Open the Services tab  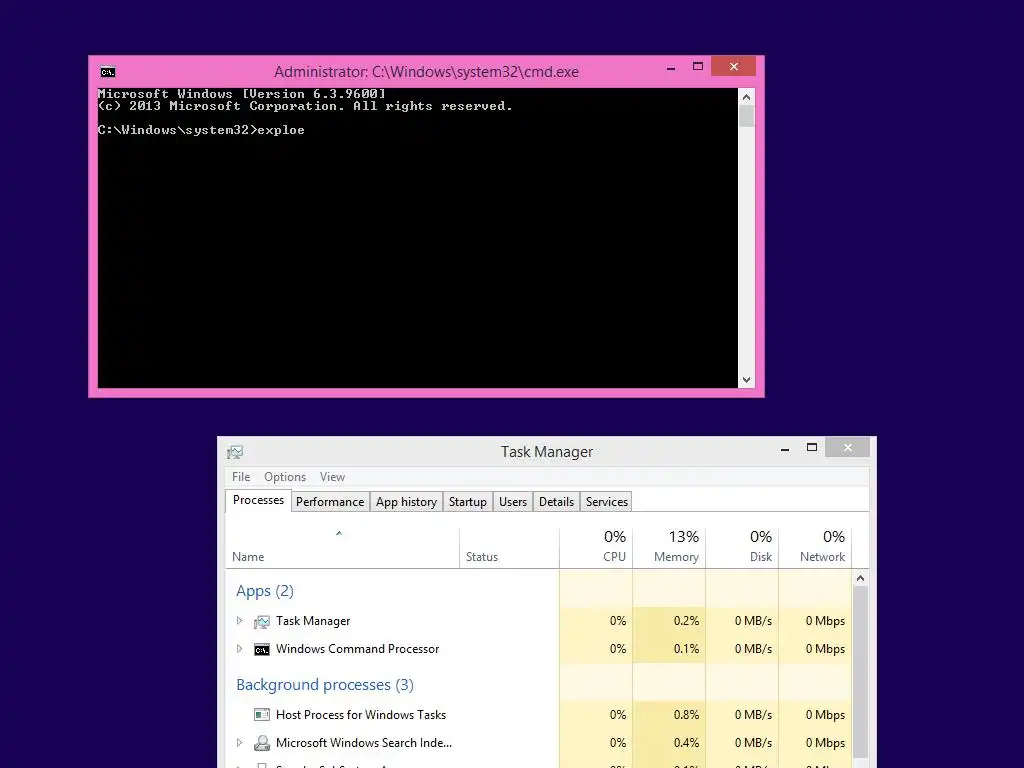[607, 502]
